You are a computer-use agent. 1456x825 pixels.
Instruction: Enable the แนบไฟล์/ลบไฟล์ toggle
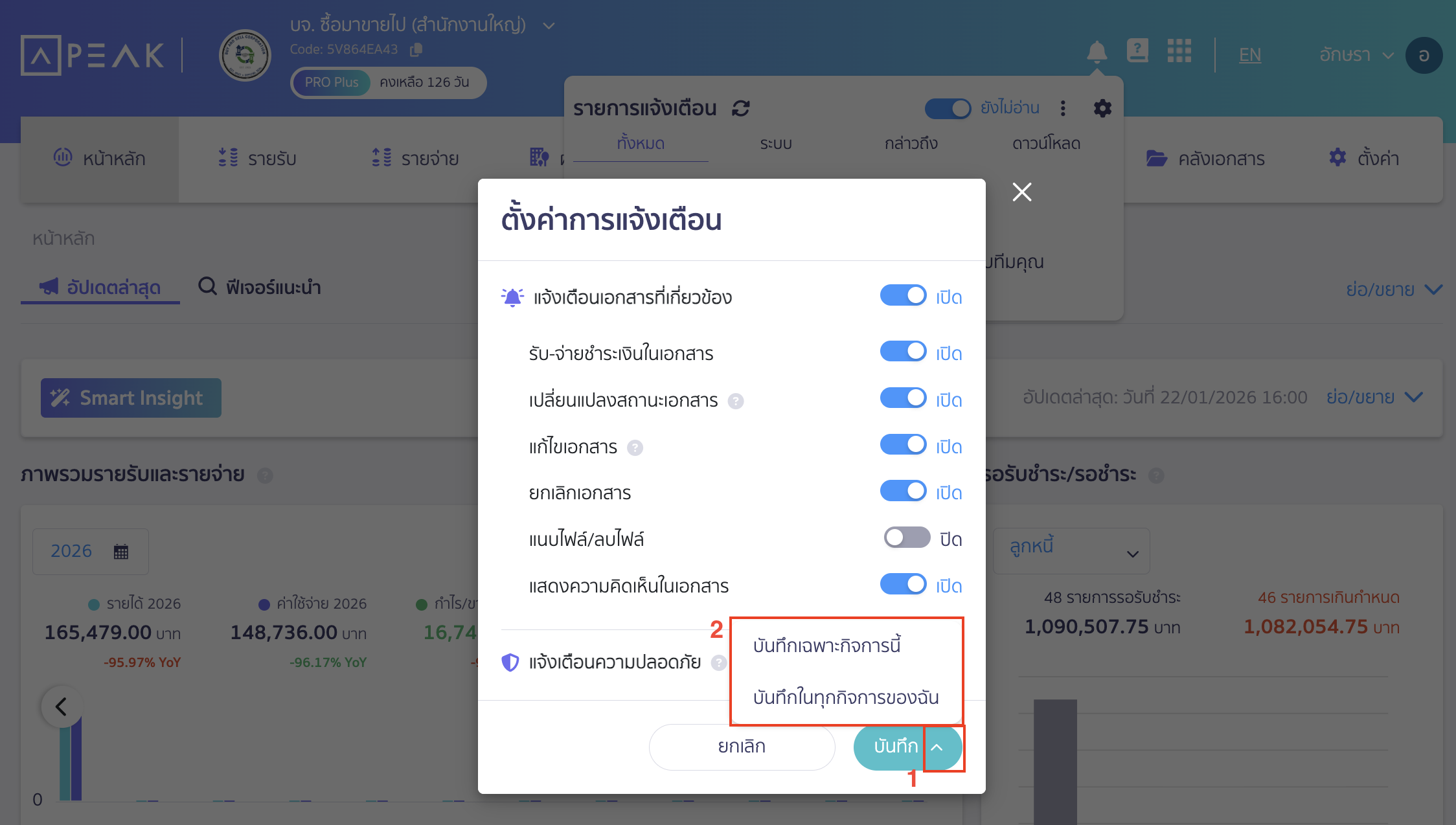coord(906,537)
